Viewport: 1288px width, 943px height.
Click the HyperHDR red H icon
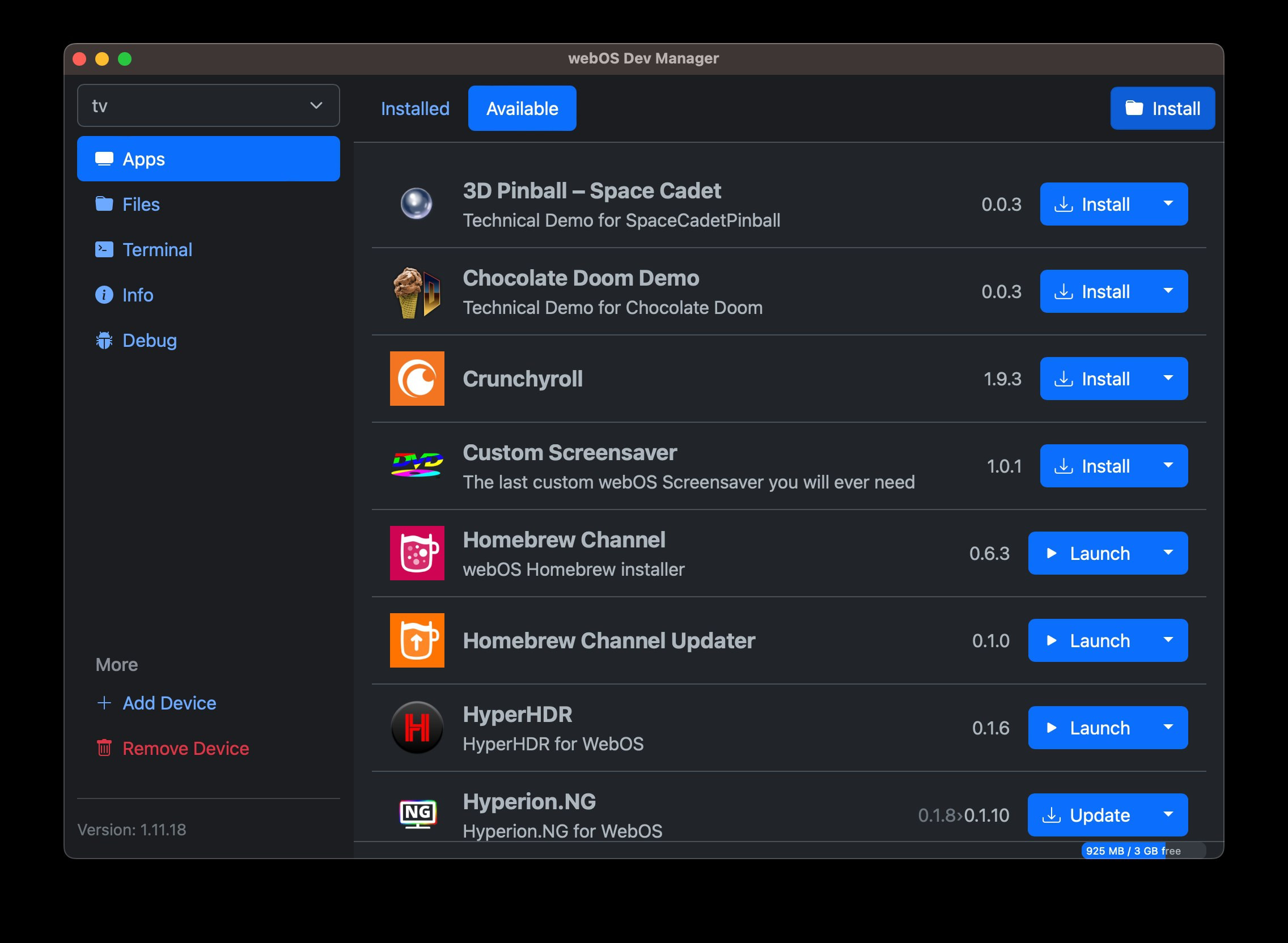(x=417, y=728)
